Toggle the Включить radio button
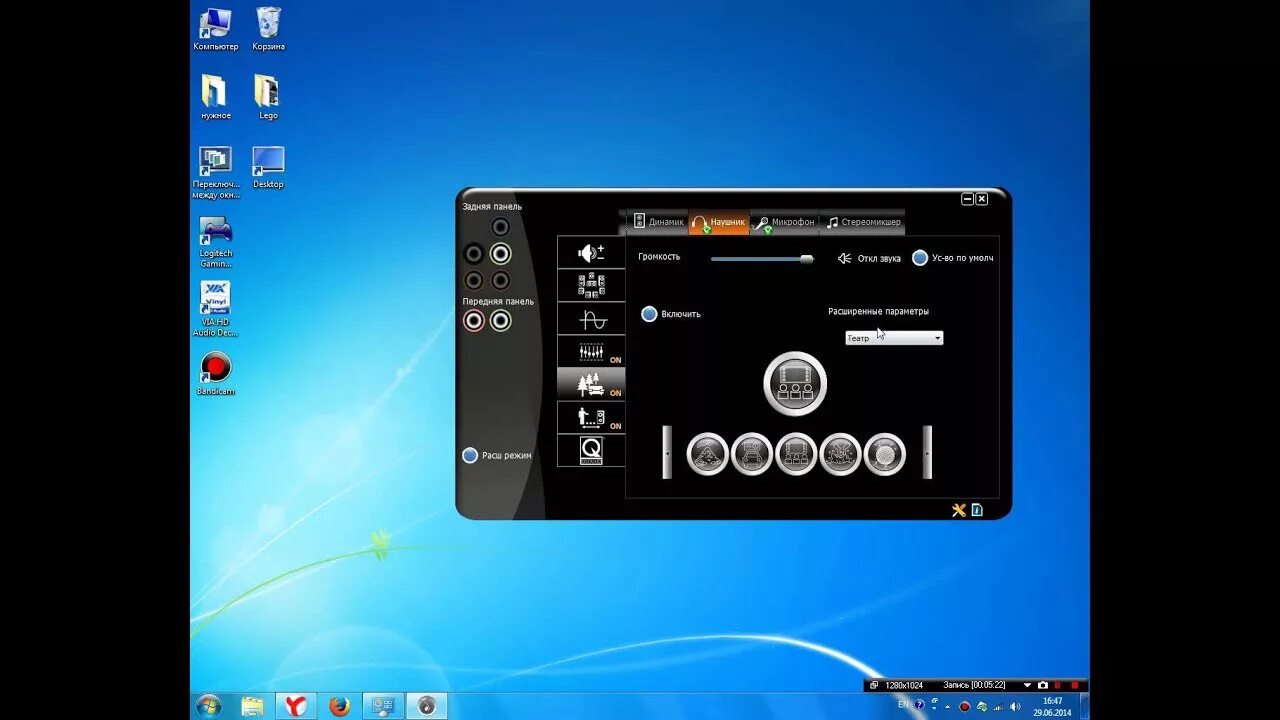This screenshot has height=720, width=1280. 649,314
